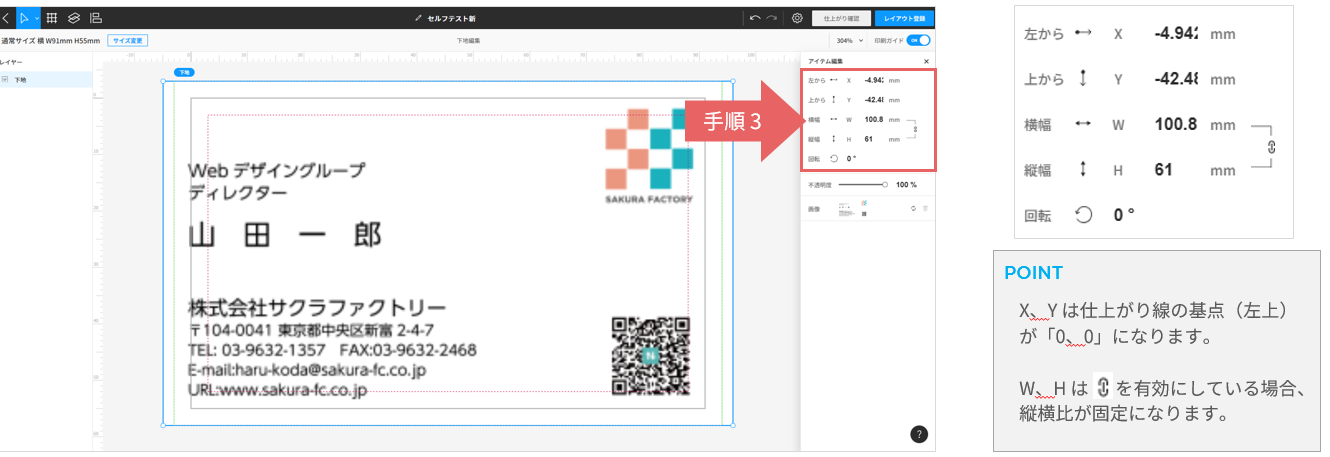Click the 株式会社サクラファクトリー text on card

point(317,307)
